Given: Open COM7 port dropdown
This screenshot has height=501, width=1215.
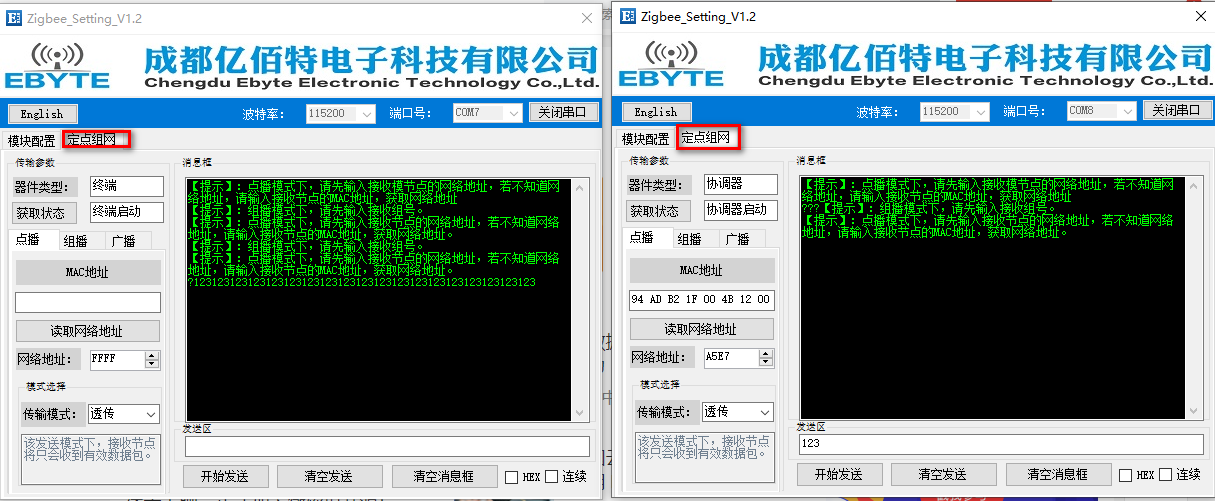Looking at the screenshot, I should [x=488, y=113].
